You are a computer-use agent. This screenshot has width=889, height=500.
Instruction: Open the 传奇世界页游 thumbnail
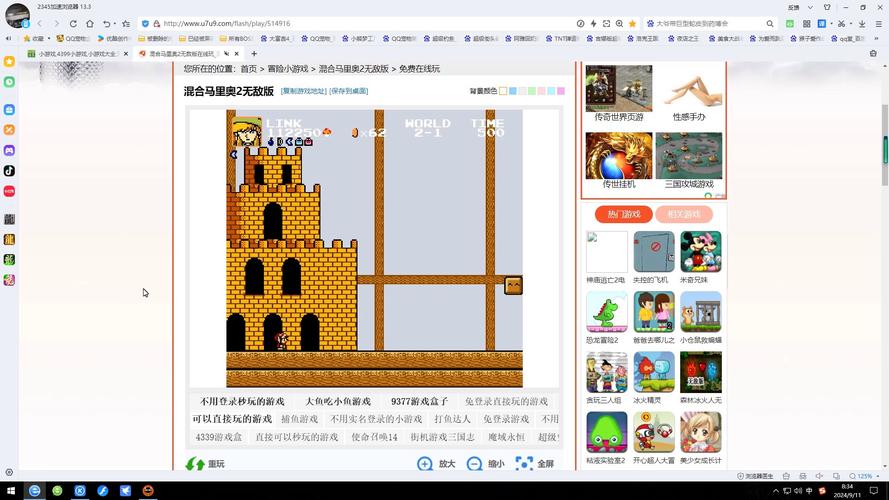point(619,88)
